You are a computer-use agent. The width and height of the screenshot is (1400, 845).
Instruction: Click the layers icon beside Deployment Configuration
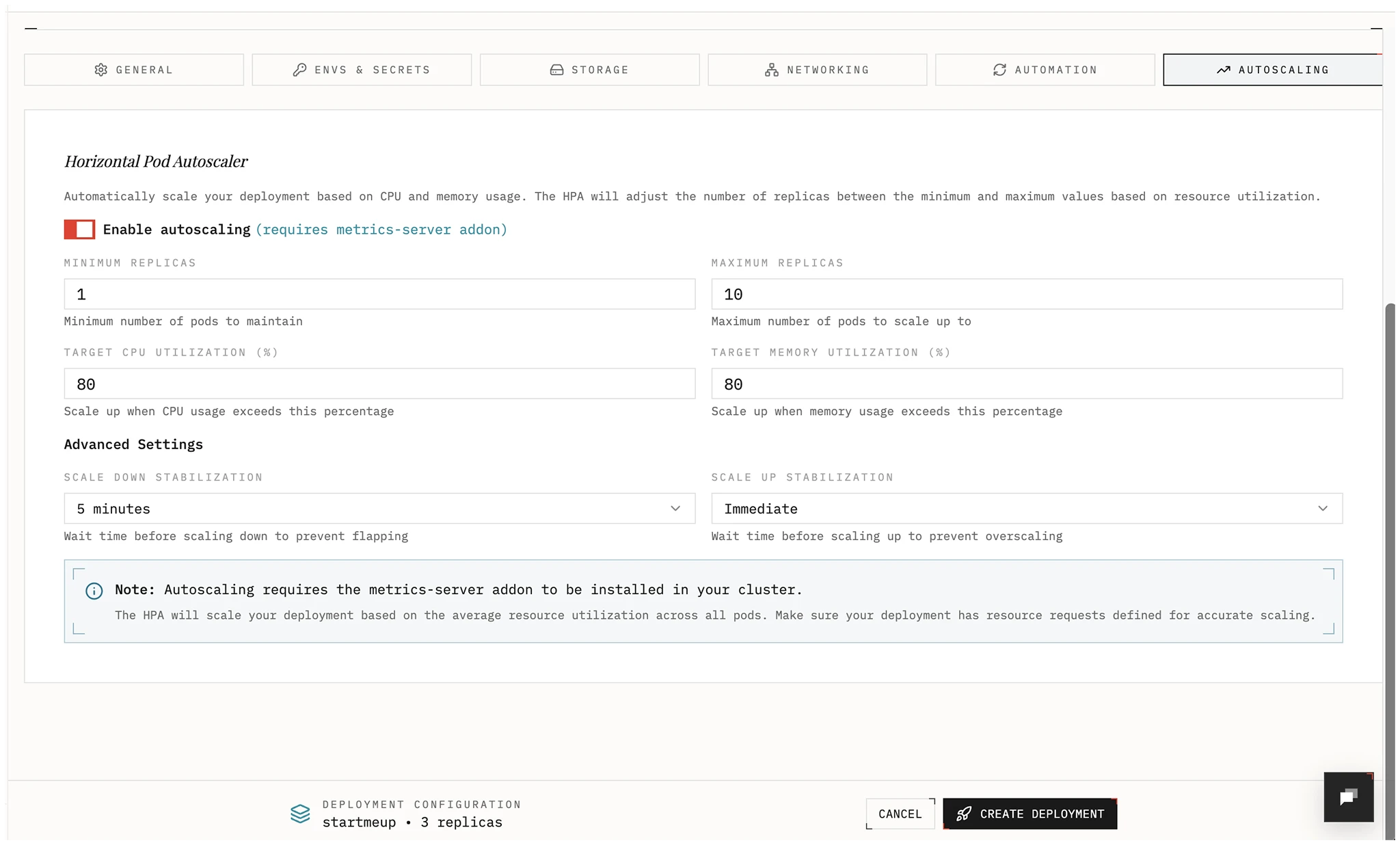(x=300, y=814)
